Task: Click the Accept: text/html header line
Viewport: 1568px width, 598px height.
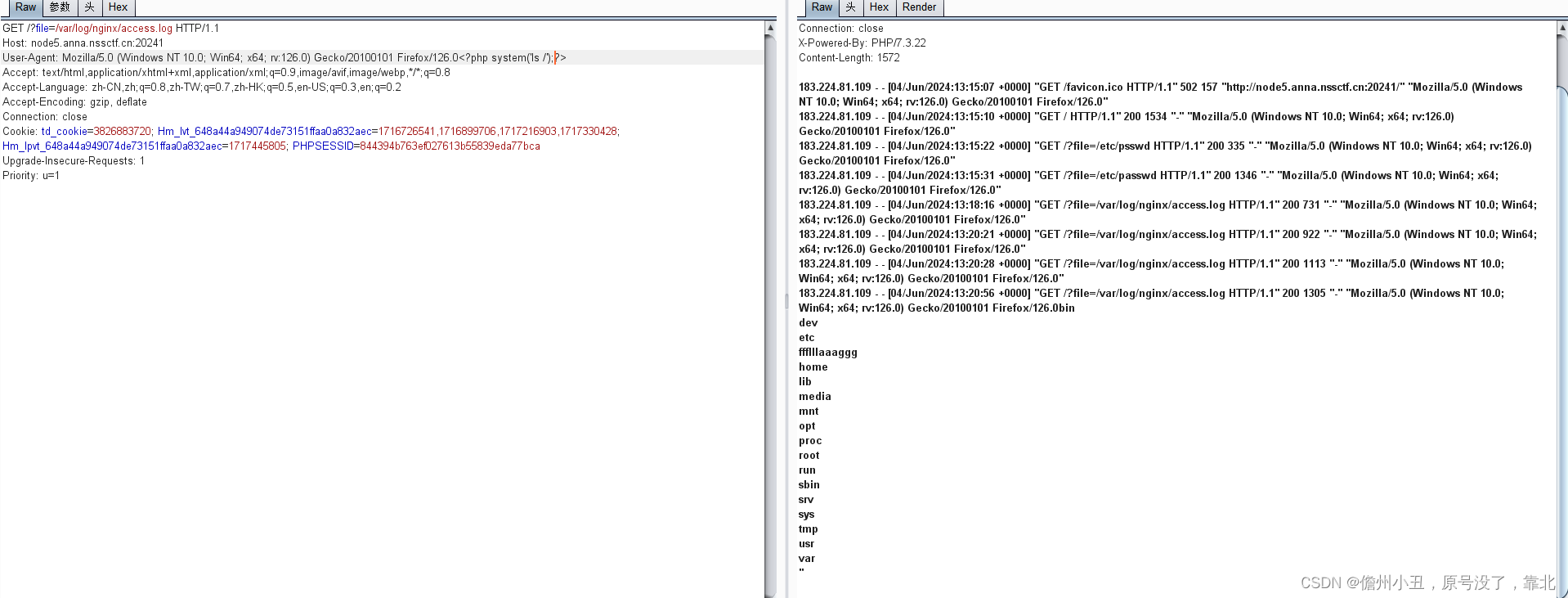Action: [226, 72]
